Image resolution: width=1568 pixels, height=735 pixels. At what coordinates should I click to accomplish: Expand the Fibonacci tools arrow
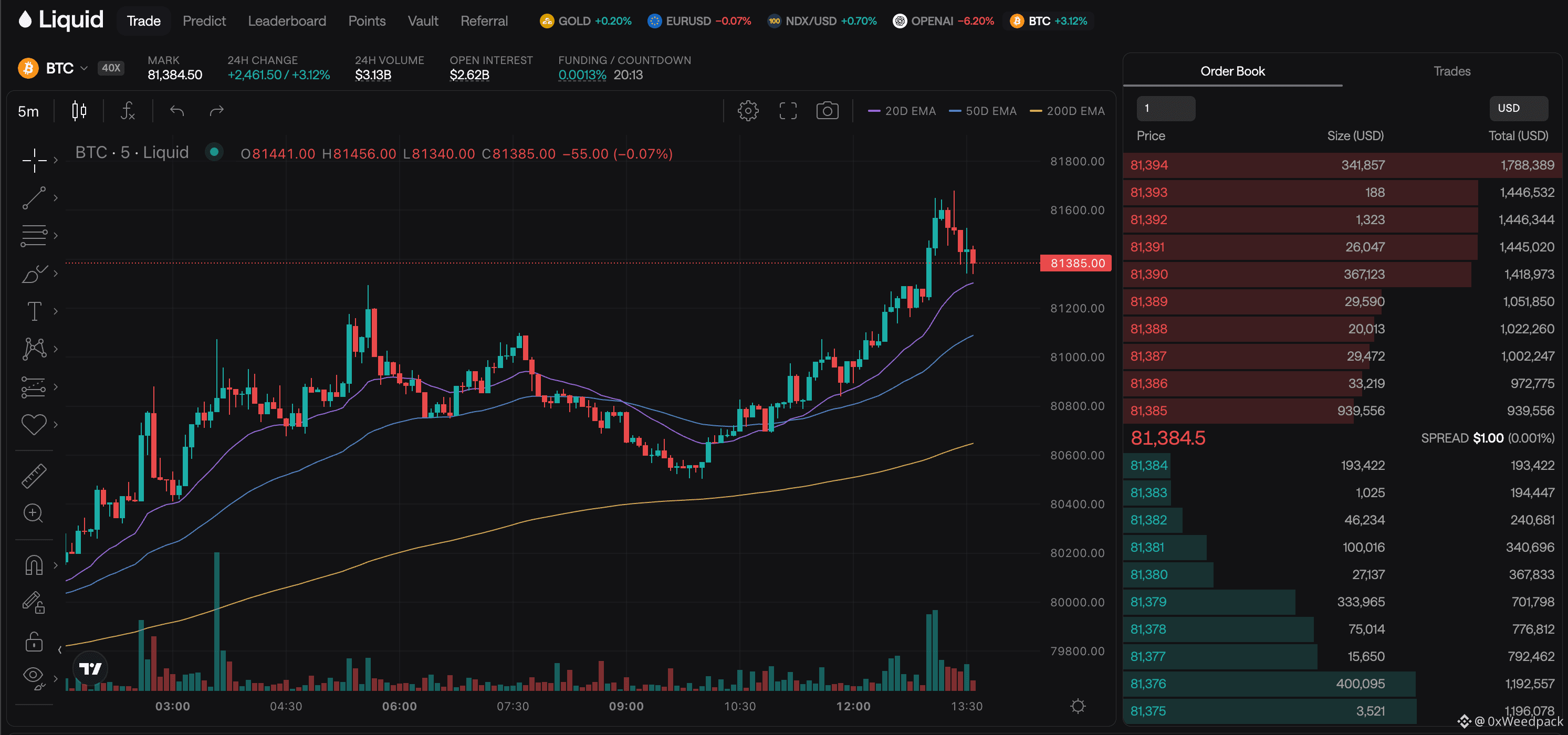click(55, 236)
